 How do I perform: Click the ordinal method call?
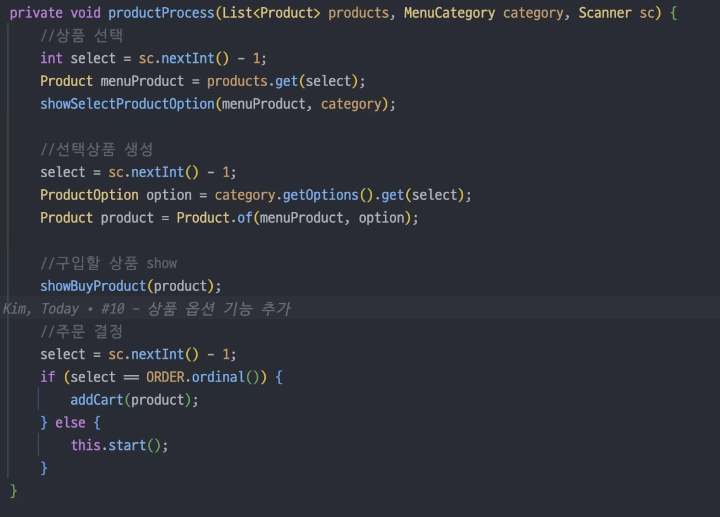(218, 377)
